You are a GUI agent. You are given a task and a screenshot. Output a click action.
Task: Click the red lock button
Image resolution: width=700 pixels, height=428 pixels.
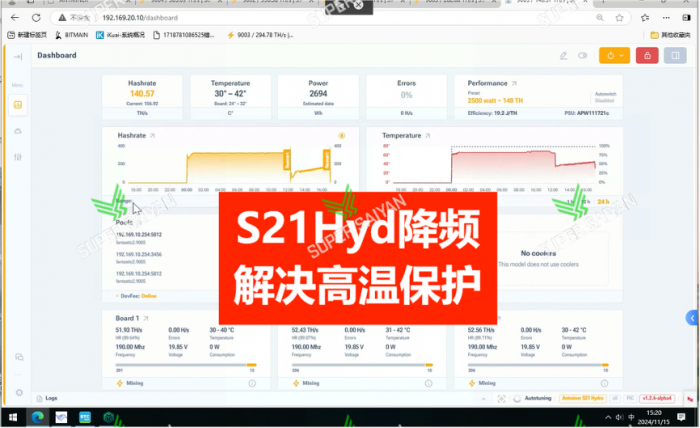[647, 56]
